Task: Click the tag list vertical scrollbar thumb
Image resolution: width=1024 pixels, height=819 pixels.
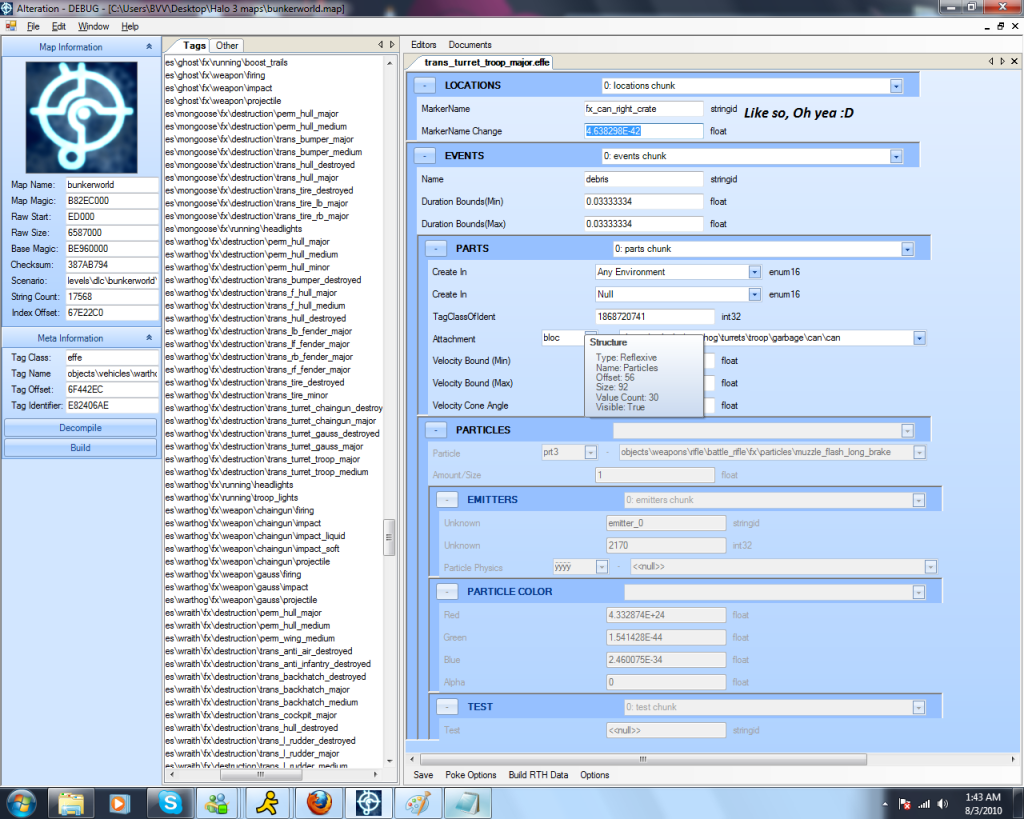Action: [x=389, y=537]
